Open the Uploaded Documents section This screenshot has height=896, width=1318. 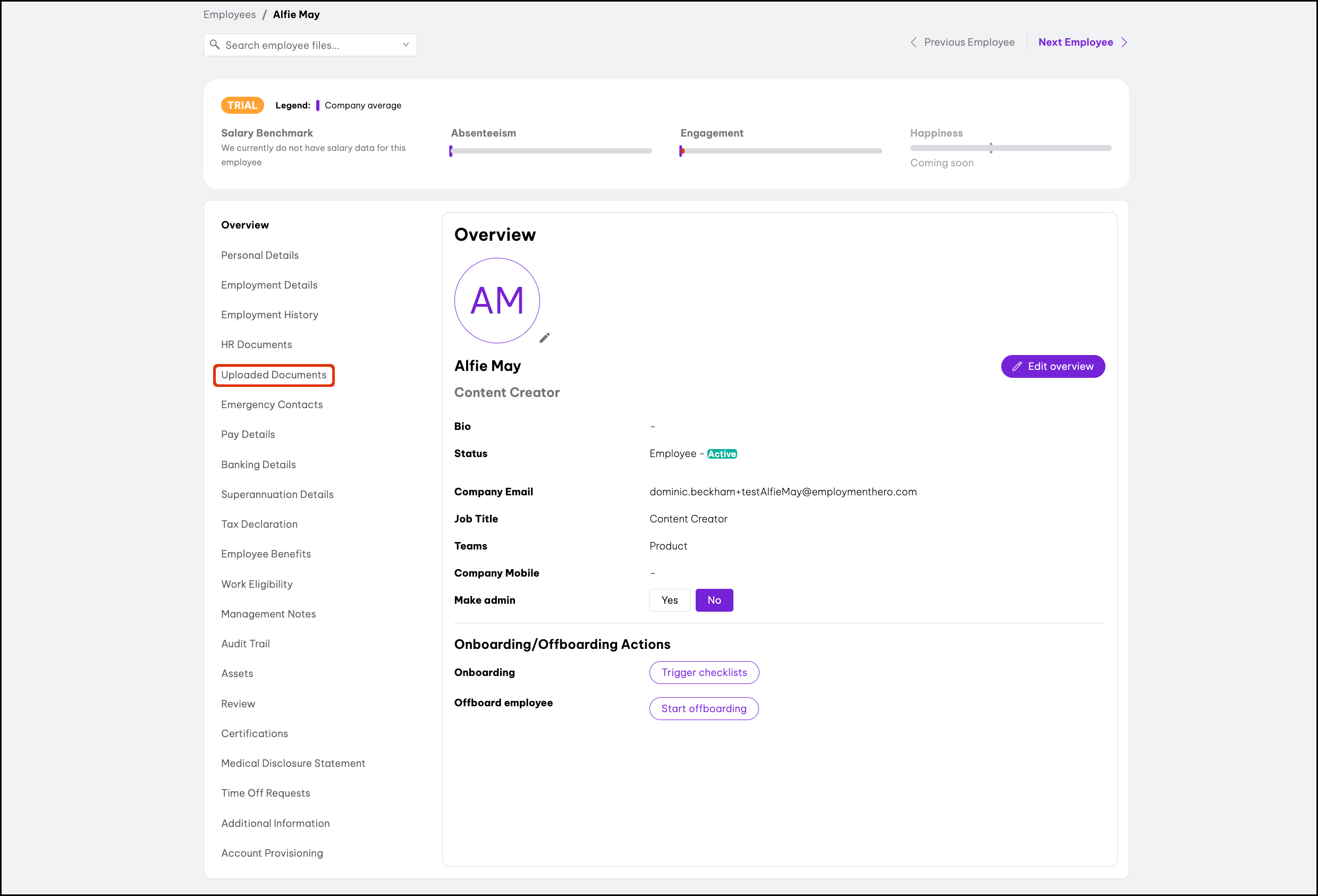coord(274,375)
